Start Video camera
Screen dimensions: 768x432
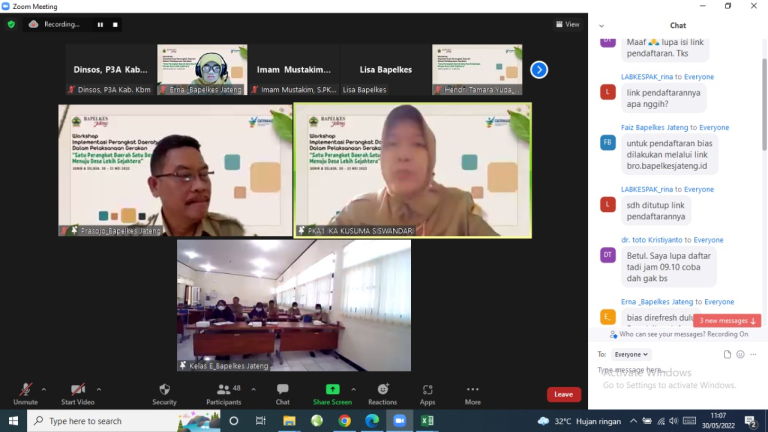click(77, 394)
